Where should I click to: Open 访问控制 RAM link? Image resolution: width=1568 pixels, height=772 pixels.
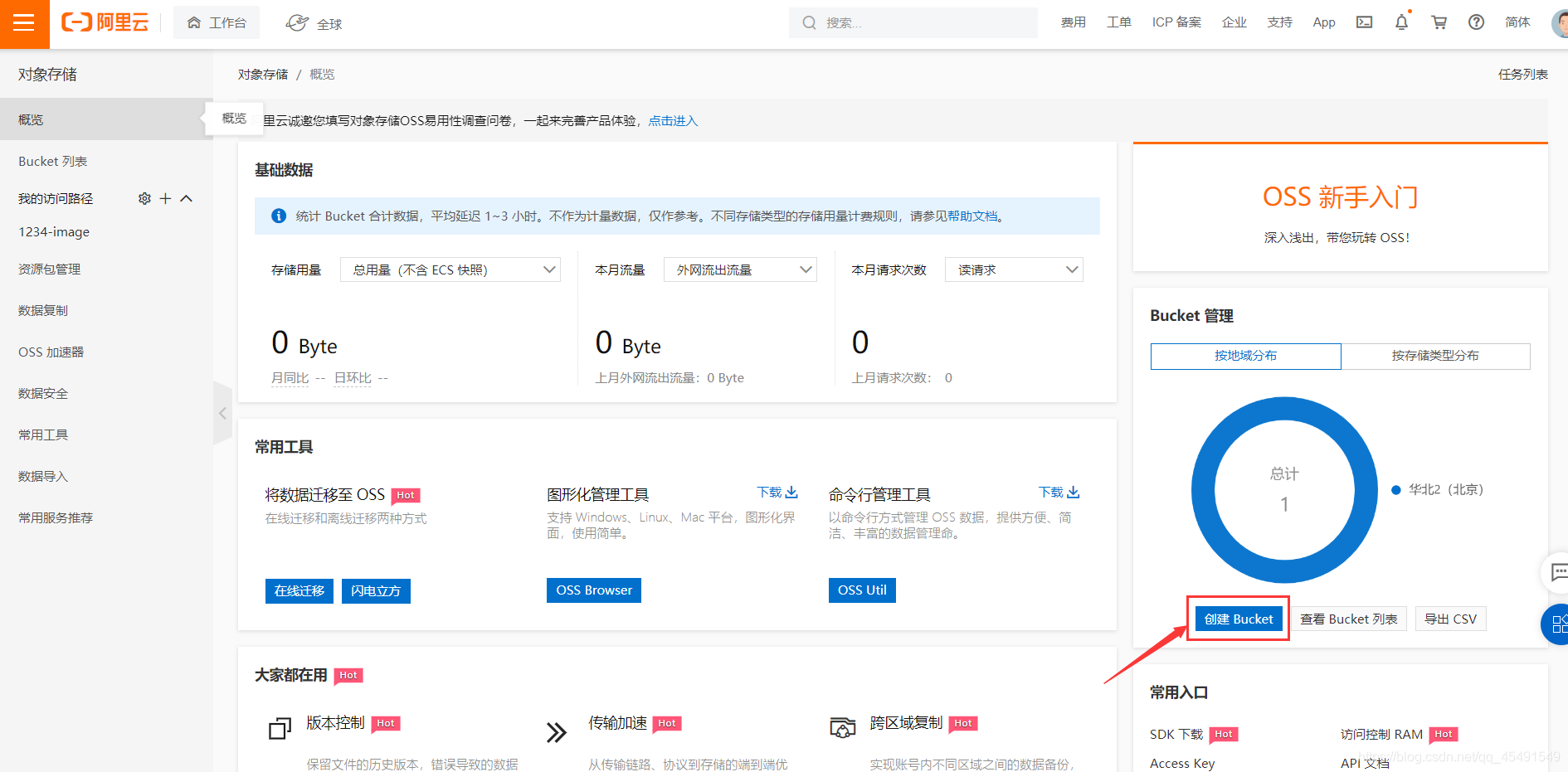[1381, 734]
